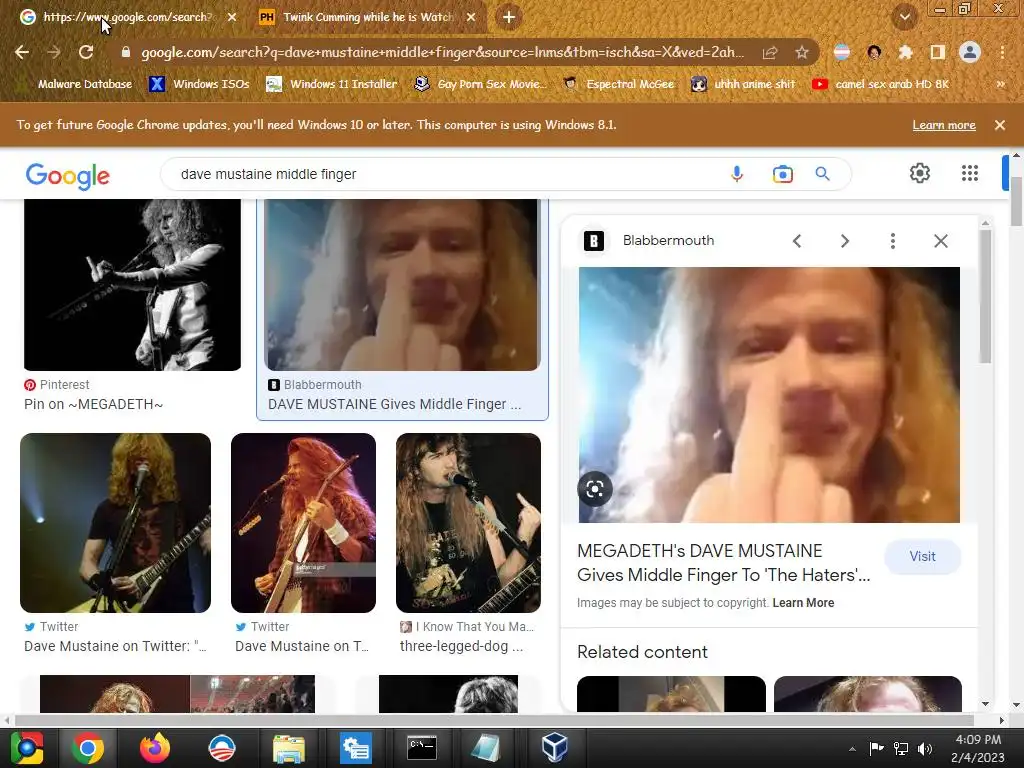
Task: Click the horizontal scrollbar at page bottom
Action: pyautogui.click(x=494, y=720)
